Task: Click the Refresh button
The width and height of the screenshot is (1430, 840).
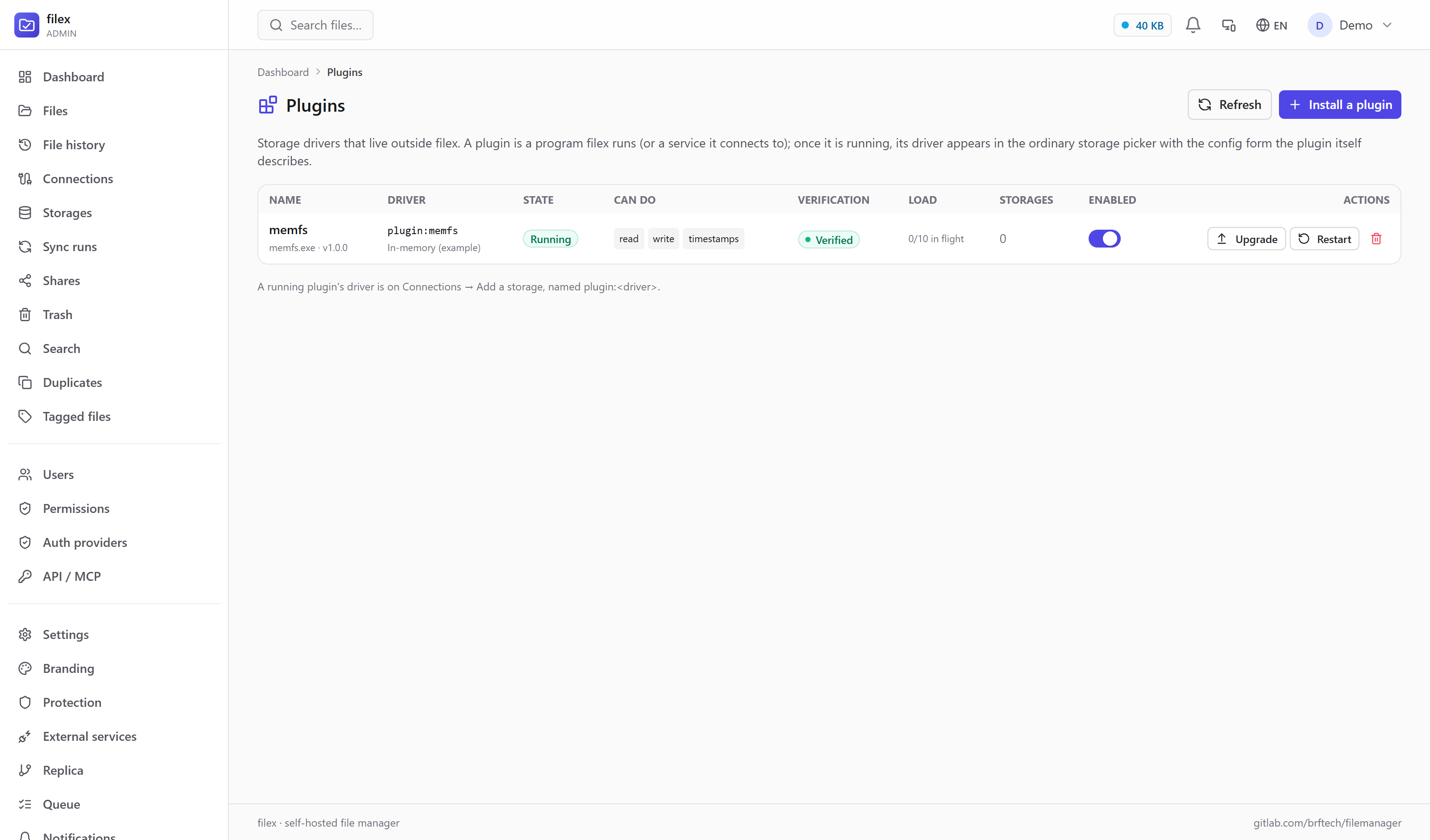Action: (x=1230, y=105)
